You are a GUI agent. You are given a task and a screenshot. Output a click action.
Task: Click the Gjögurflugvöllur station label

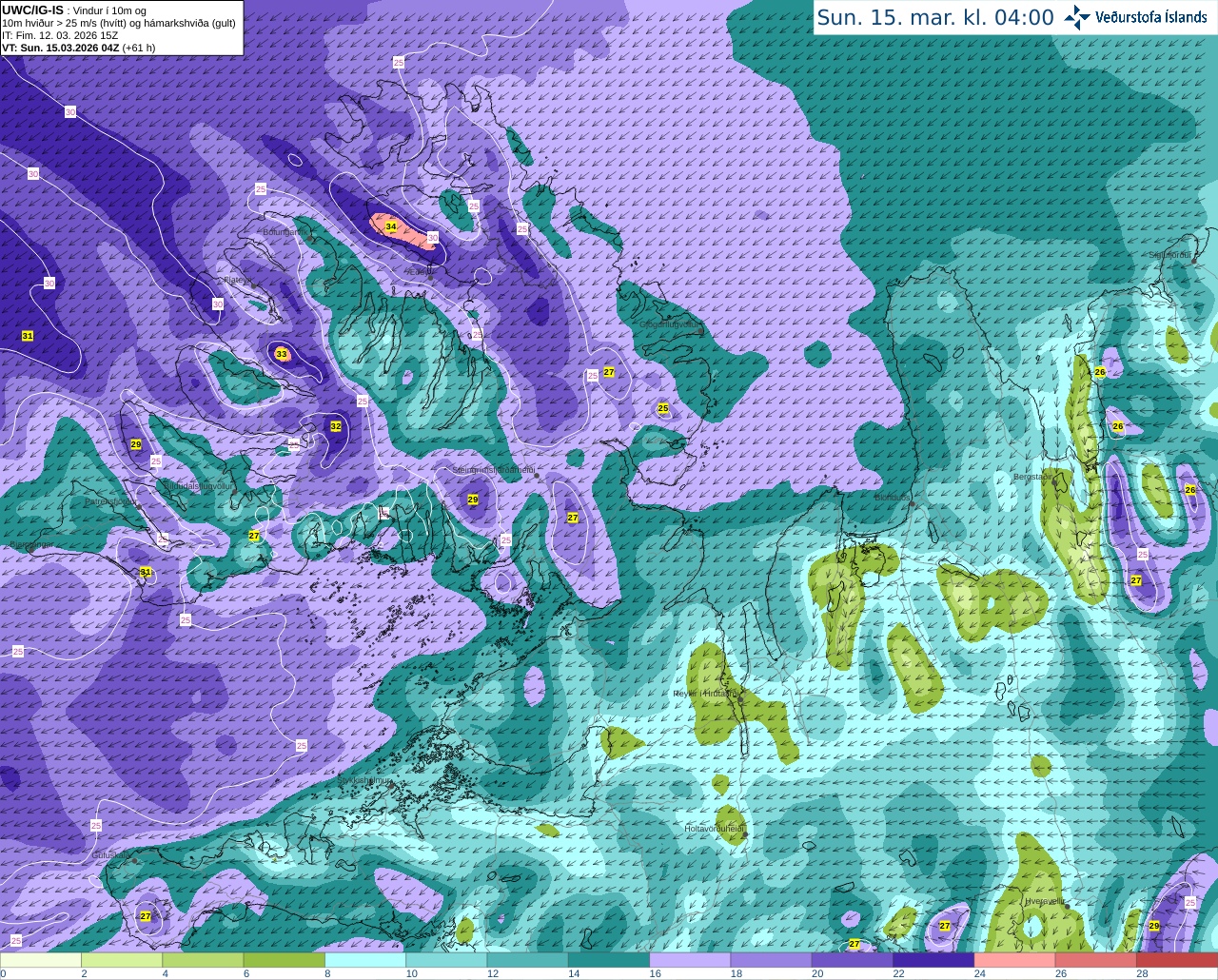[670, 324]
